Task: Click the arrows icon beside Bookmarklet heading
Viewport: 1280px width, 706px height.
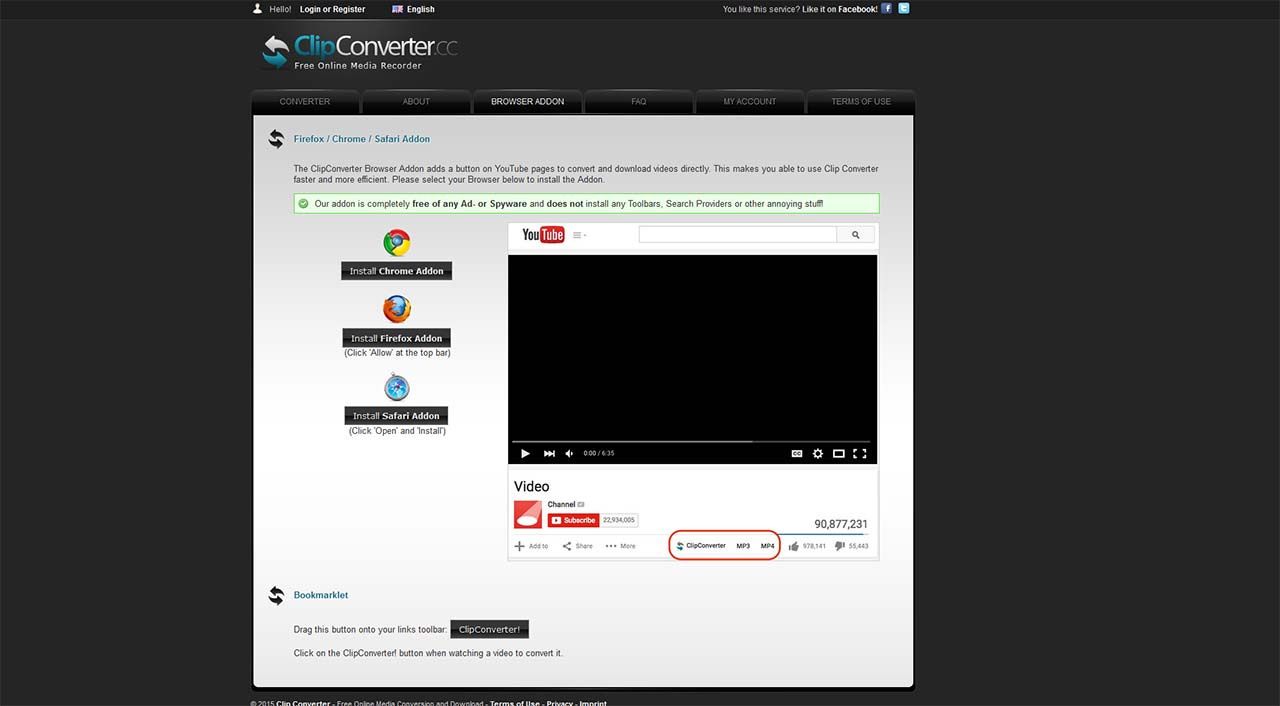Action: point(276,596)
